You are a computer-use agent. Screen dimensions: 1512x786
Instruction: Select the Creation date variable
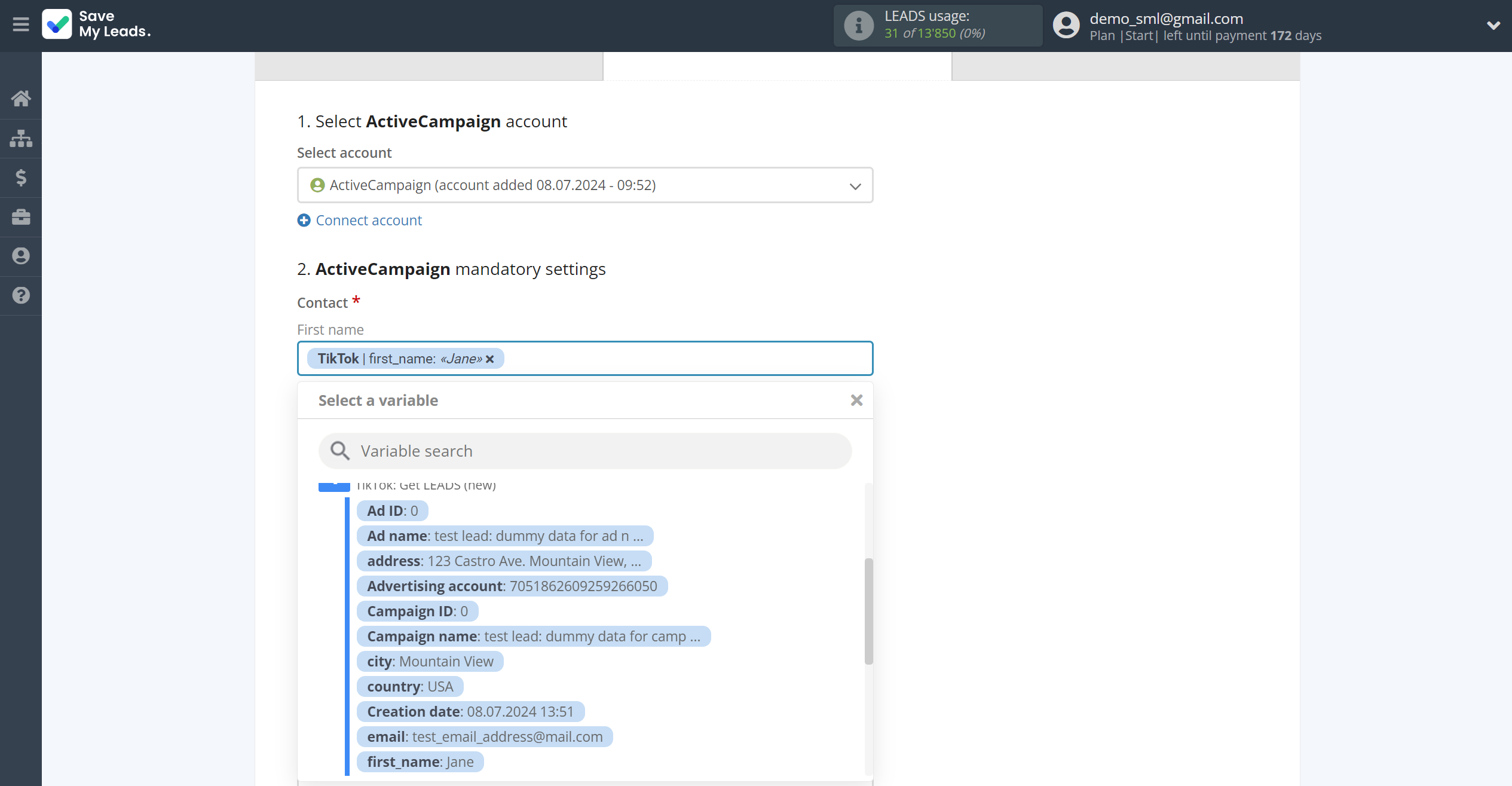pyautogui.click(x=470, y=712)
